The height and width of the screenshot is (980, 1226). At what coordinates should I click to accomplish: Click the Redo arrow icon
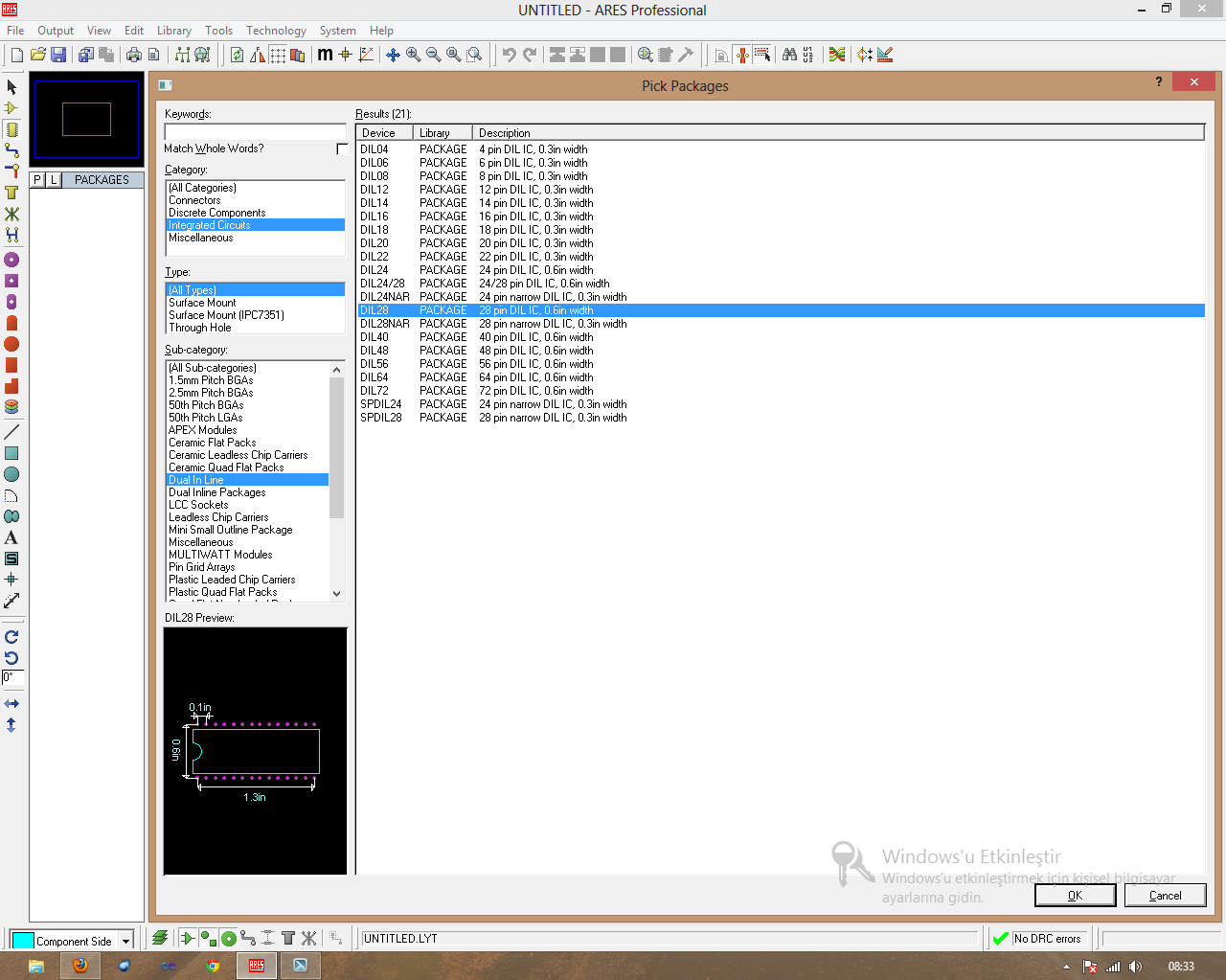pyautogui.click(x=529, y=55)
